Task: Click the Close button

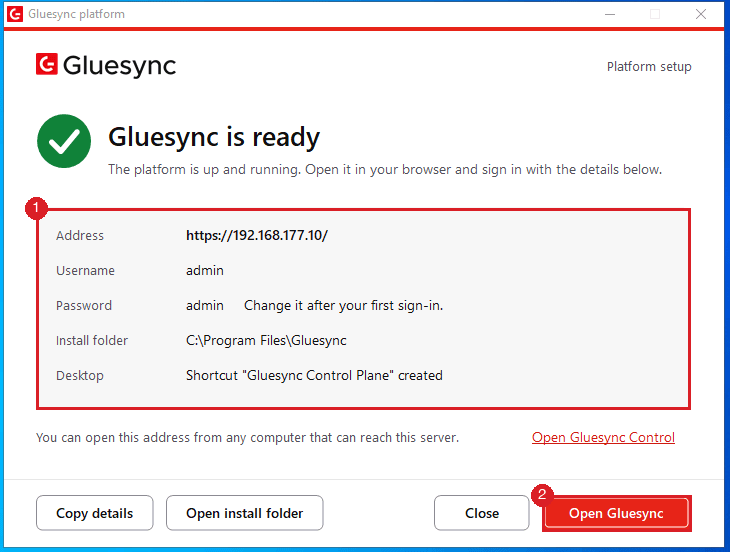Action: point(481,513)
